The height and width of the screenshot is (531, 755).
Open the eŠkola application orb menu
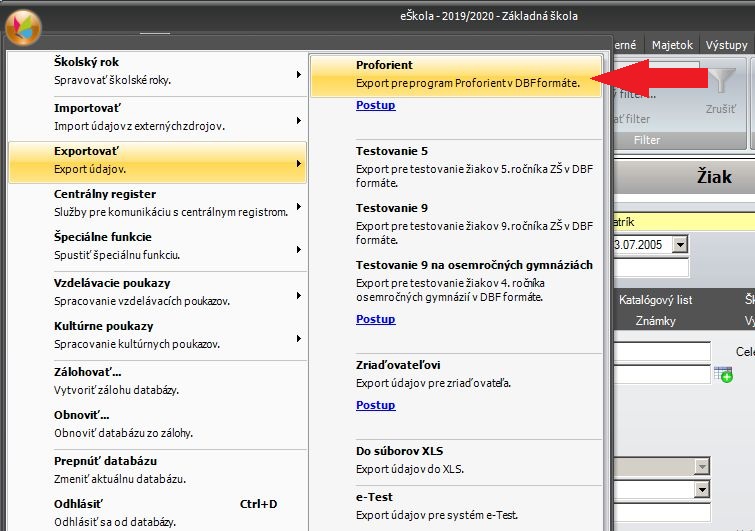tap(22, 25)
